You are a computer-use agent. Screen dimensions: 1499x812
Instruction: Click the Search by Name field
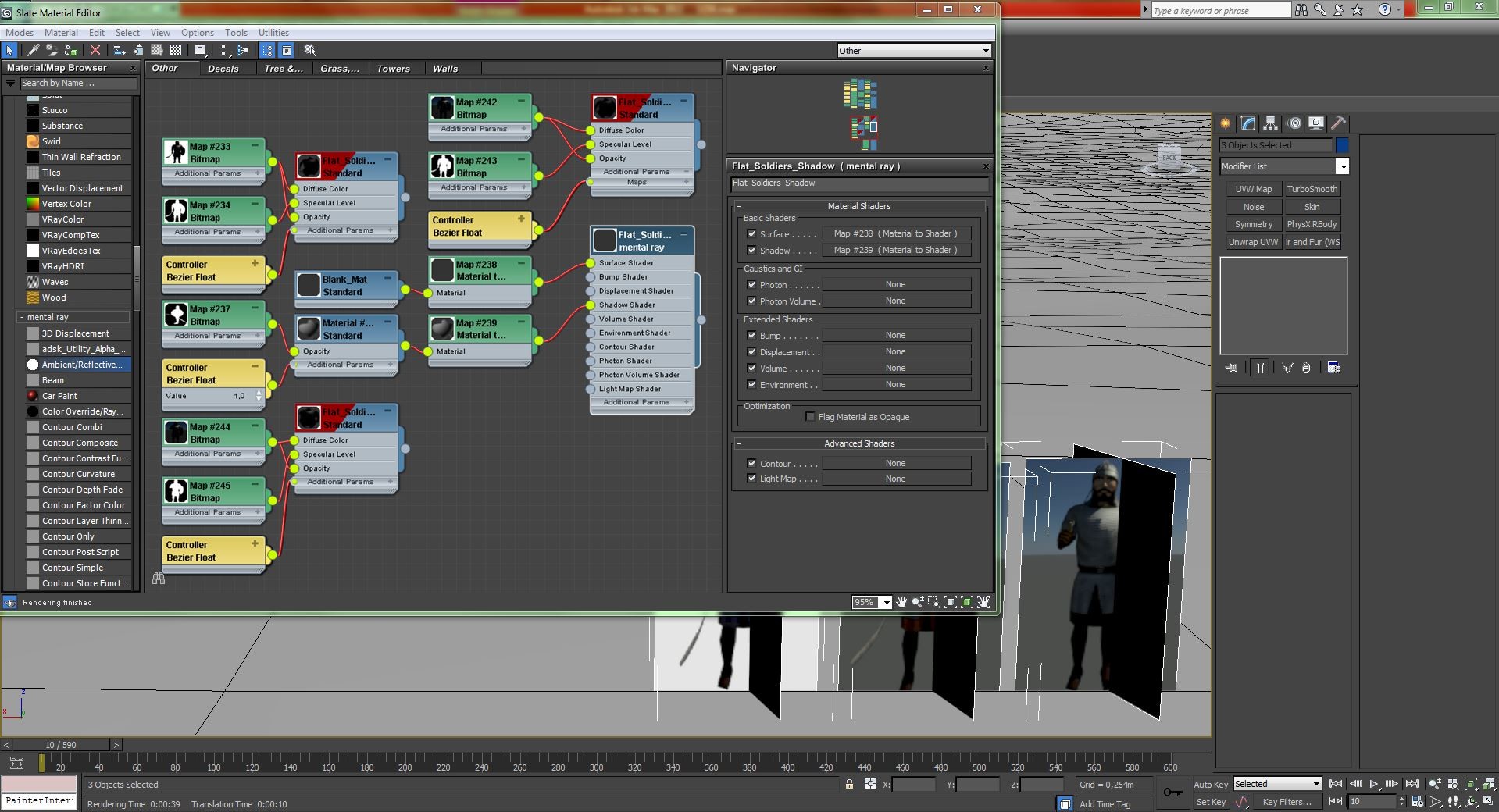click(77, 83)
